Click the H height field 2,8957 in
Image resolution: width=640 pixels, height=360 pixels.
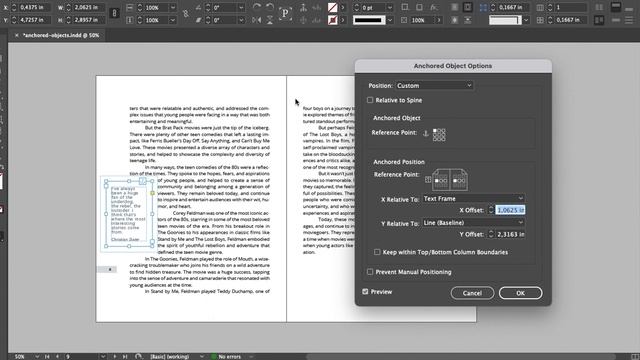pos(89,20)
